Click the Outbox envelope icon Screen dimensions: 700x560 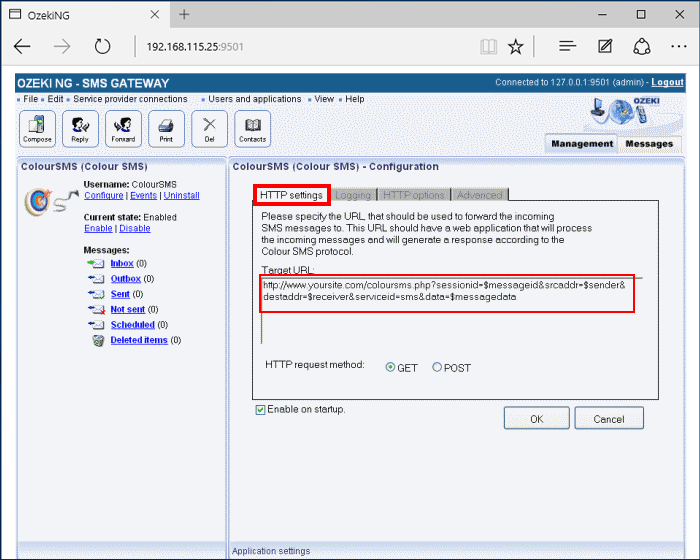point(96,279)
